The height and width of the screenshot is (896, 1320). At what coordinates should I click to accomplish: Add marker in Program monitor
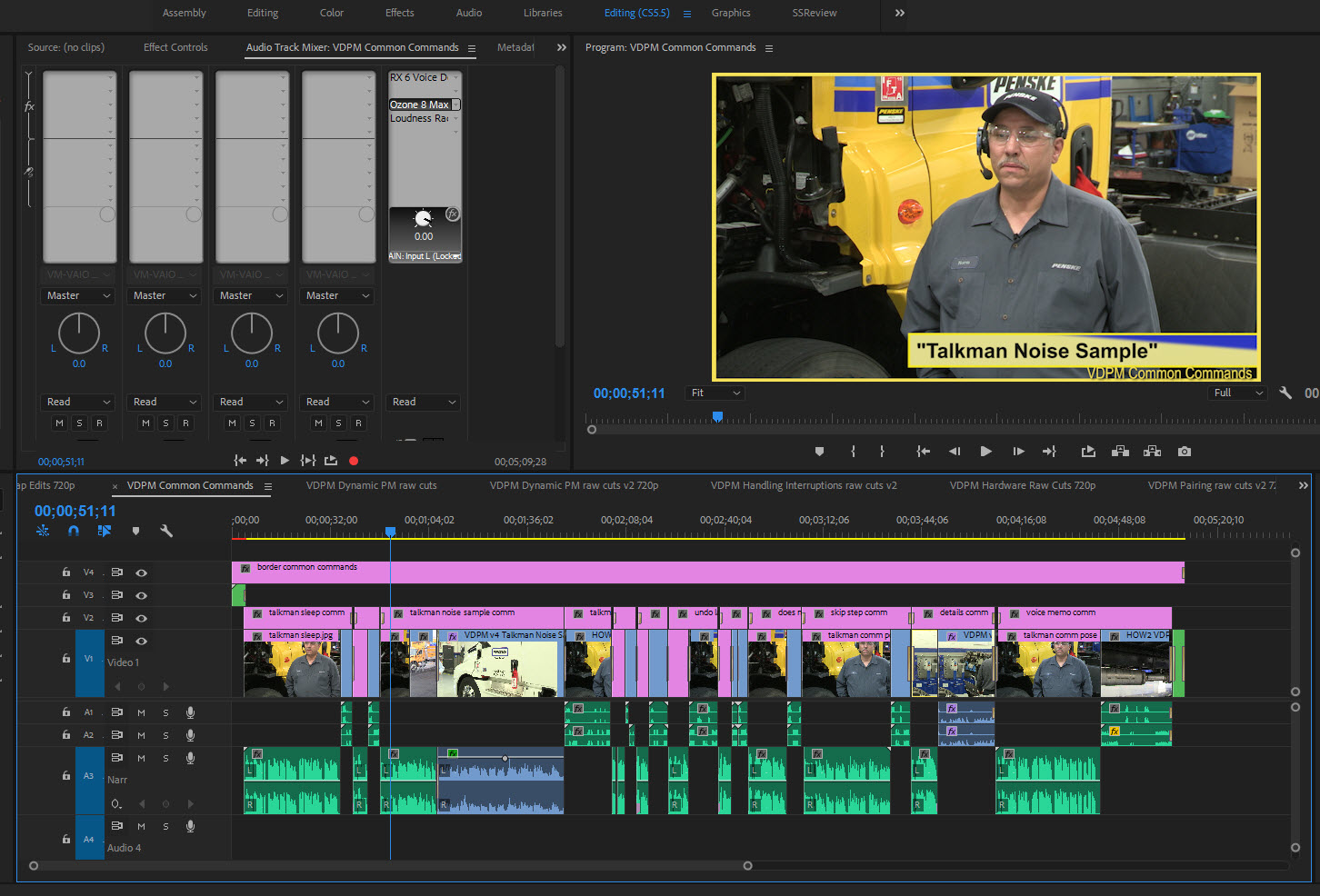(819, 452)
